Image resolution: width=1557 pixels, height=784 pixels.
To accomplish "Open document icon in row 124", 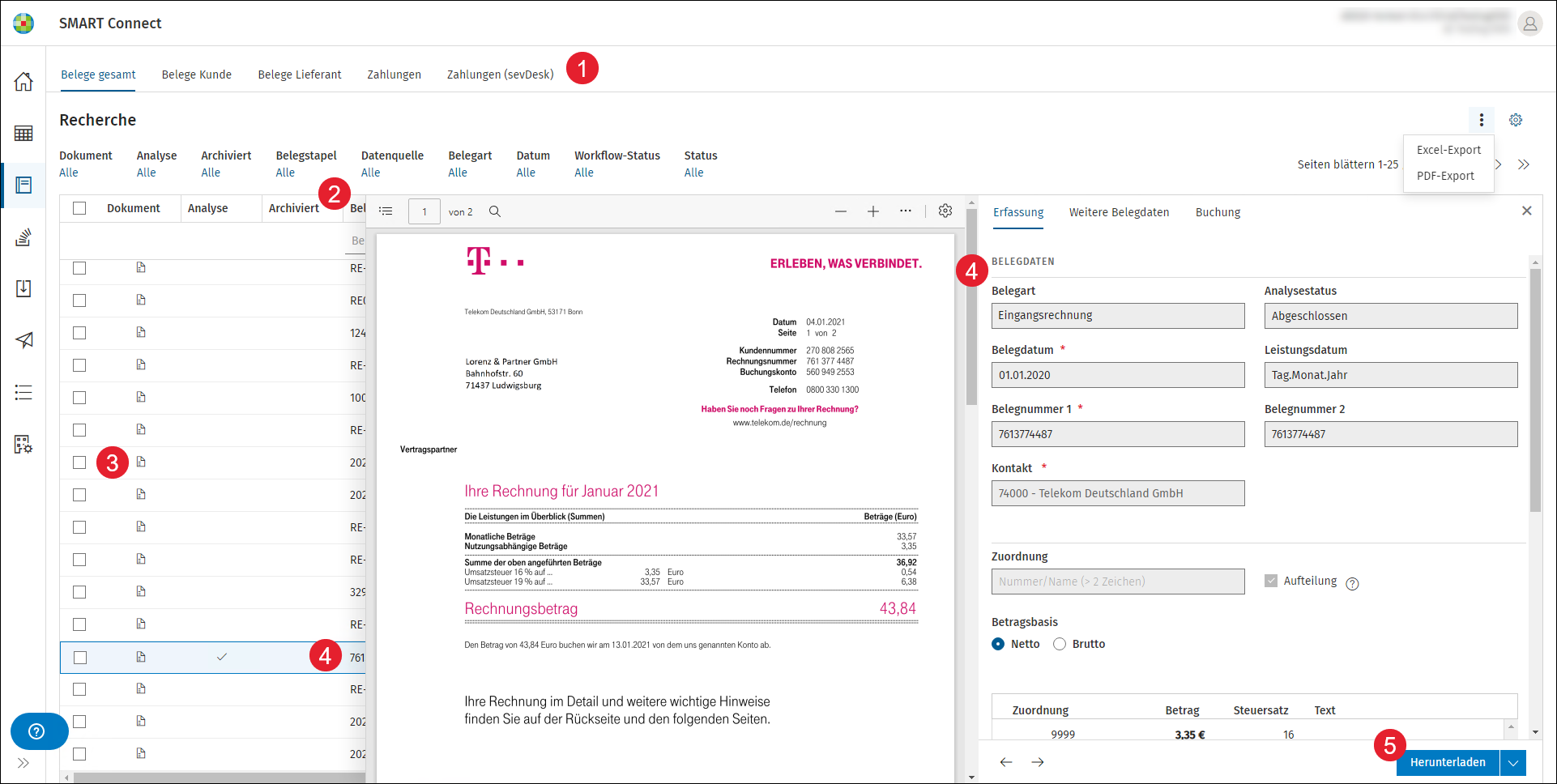I will point(141,332).
